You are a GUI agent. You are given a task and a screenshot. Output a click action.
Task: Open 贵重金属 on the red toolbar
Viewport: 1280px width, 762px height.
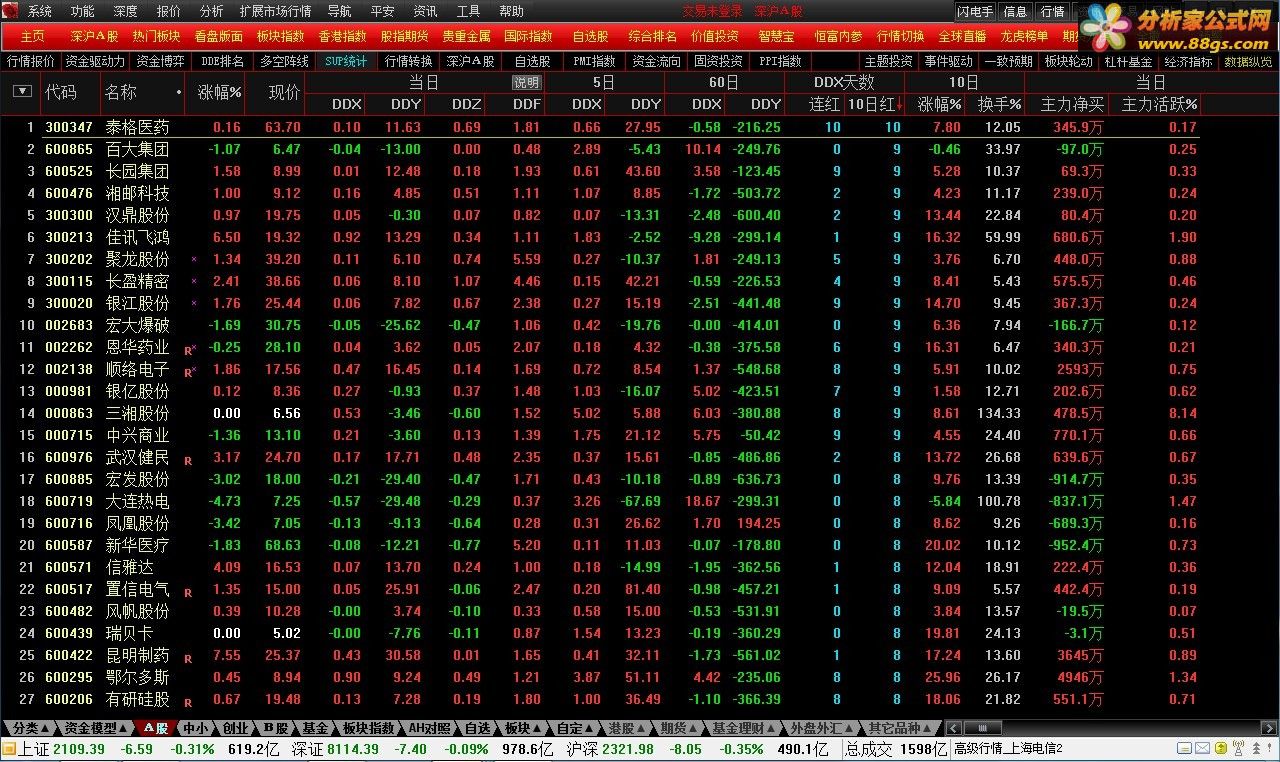click(467, 36)
